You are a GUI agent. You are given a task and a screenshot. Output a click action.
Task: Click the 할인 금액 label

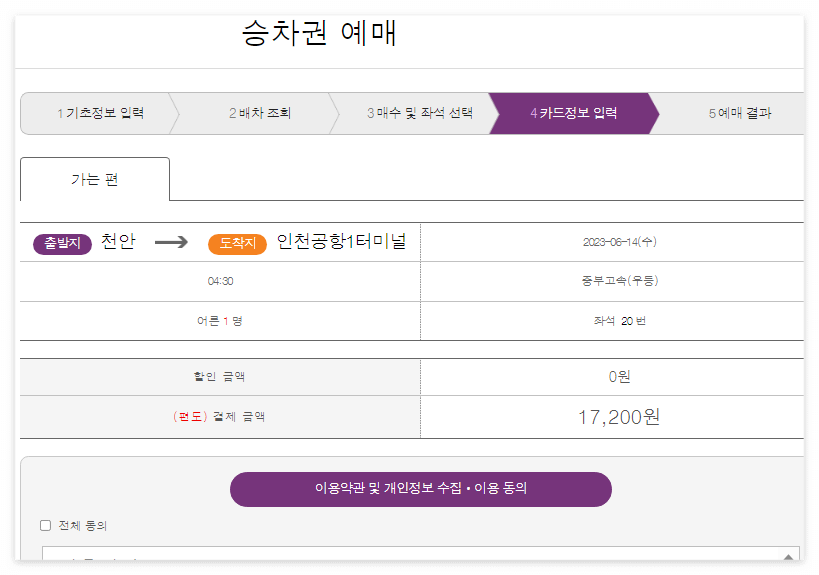(219, 377)
